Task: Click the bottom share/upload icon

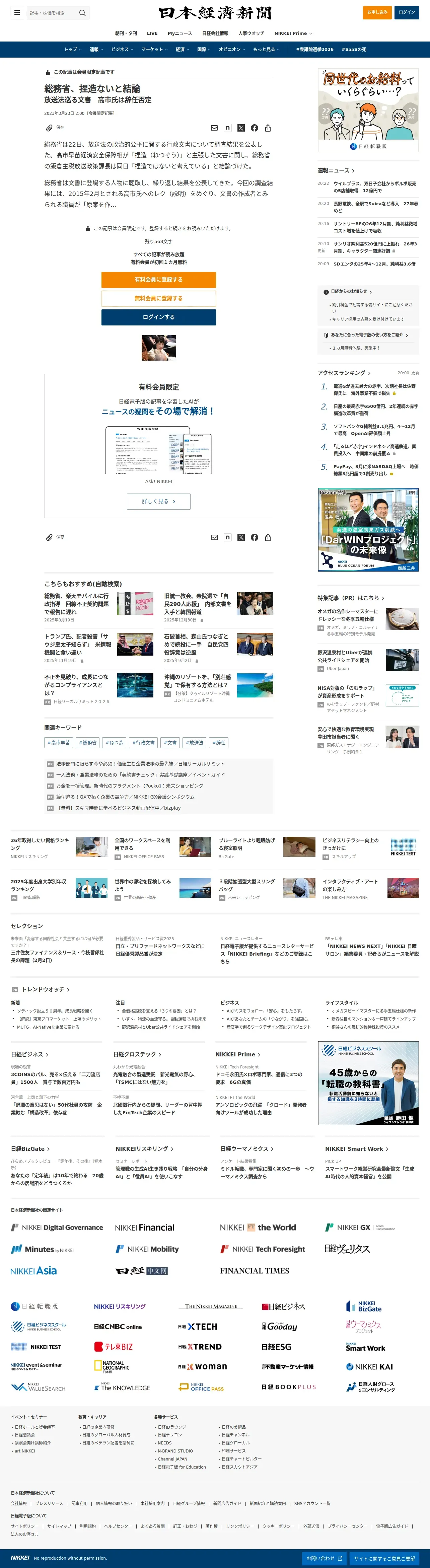Action: 267,537
